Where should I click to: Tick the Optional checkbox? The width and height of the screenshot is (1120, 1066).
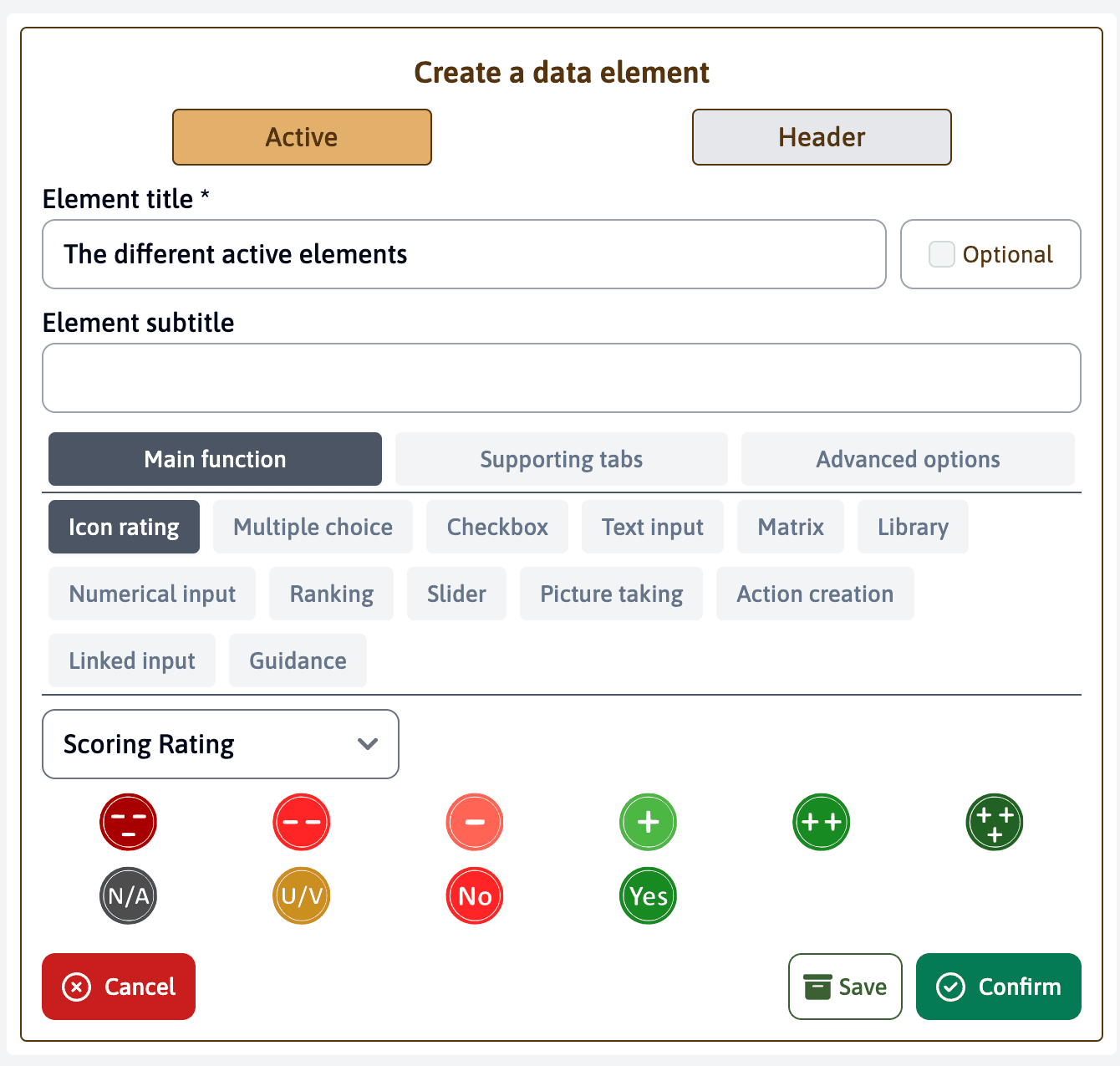[x=942, y=254]
